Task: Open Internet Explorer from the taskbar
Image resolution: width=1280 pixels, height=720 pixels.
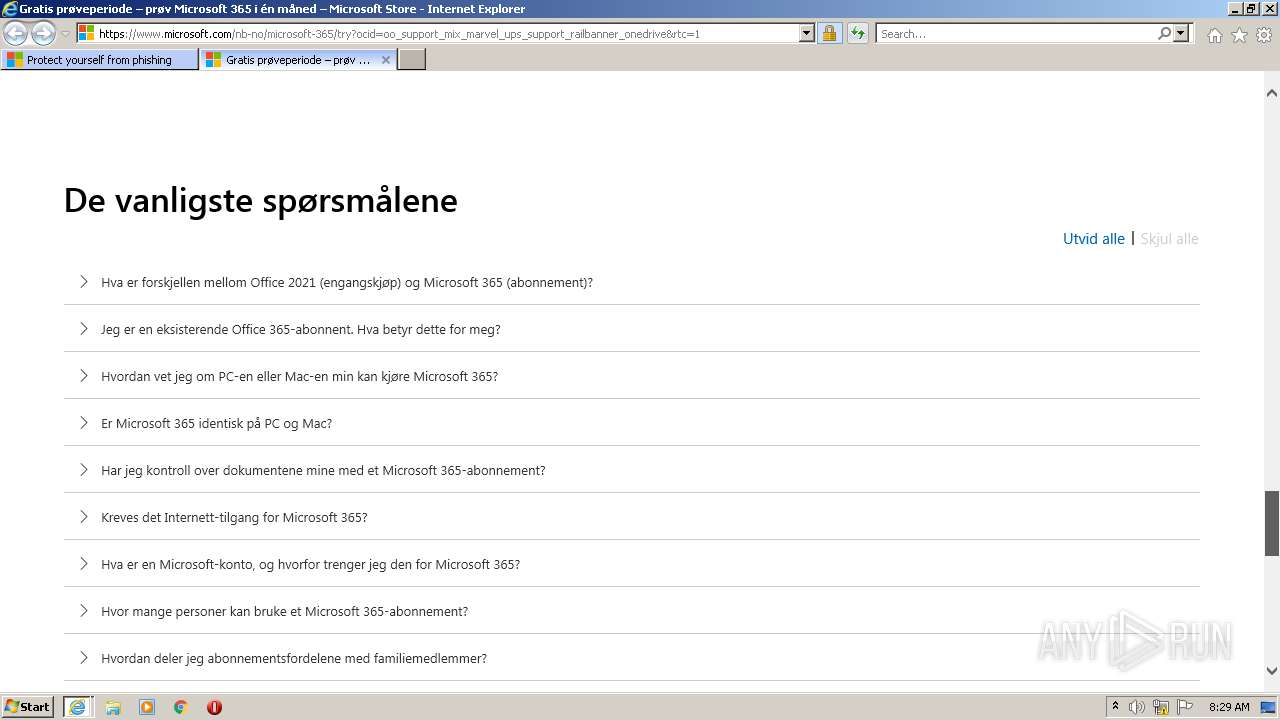Action: (78, 707)
